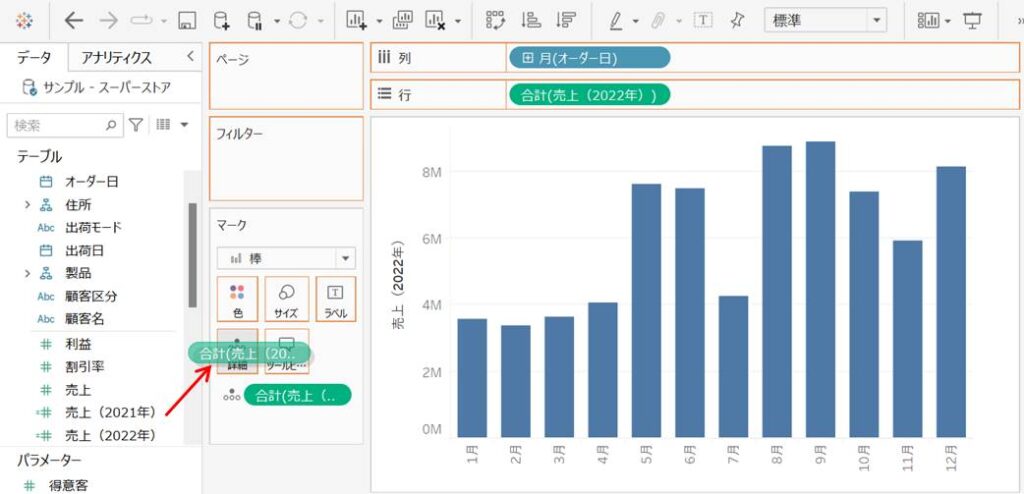The height and width of the screenshot is (494, 1024).
Task: Open dropdown arrow next to new worksheet icon
Action: tap(379, 22)
